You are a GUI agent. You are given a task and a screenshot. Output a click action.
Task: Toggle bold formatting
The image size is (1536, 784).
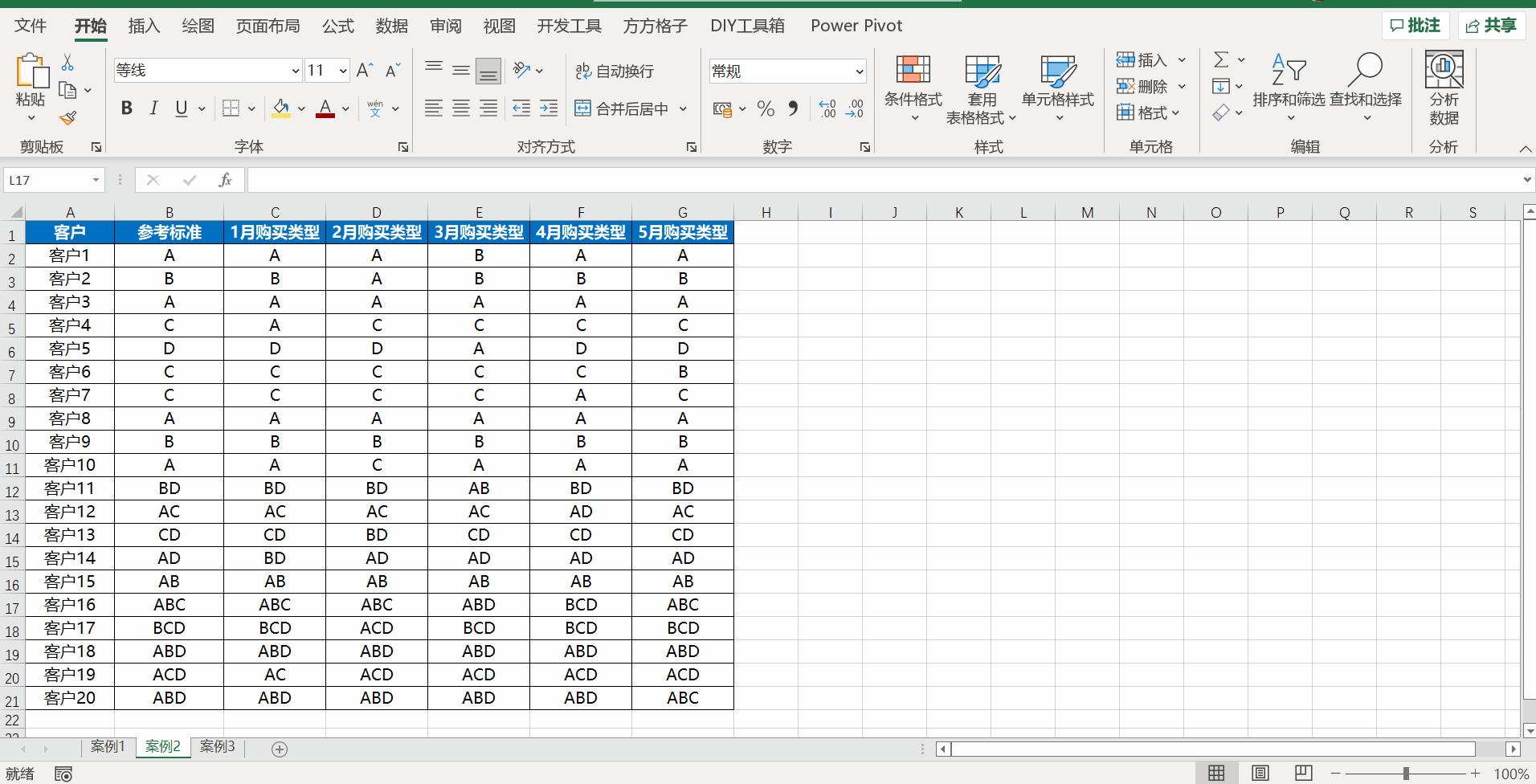click(126, 108)
